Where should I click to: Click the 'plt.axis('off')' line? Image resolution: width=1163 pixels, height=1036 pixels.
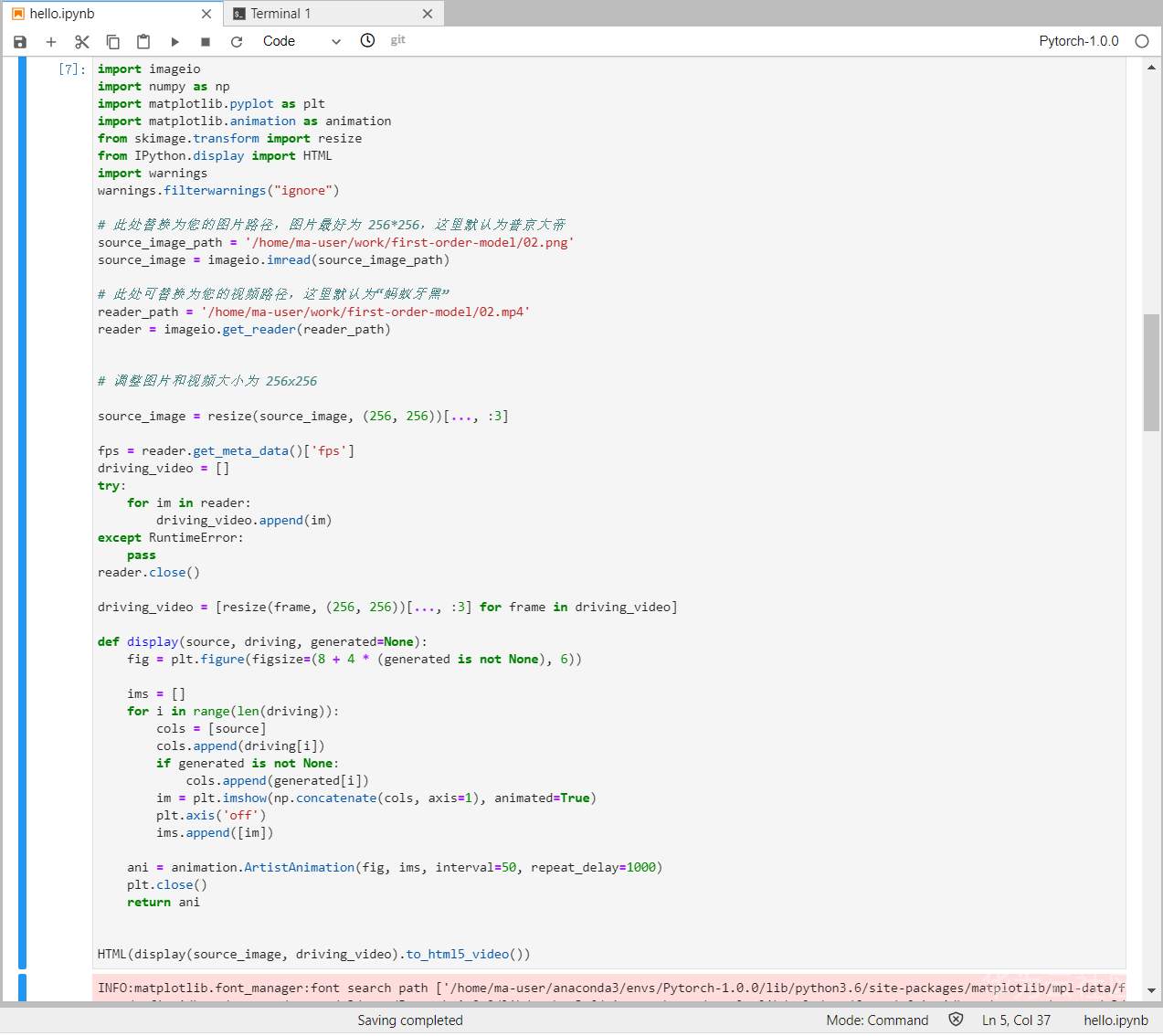pyautogui.click(x=211, y=816)
